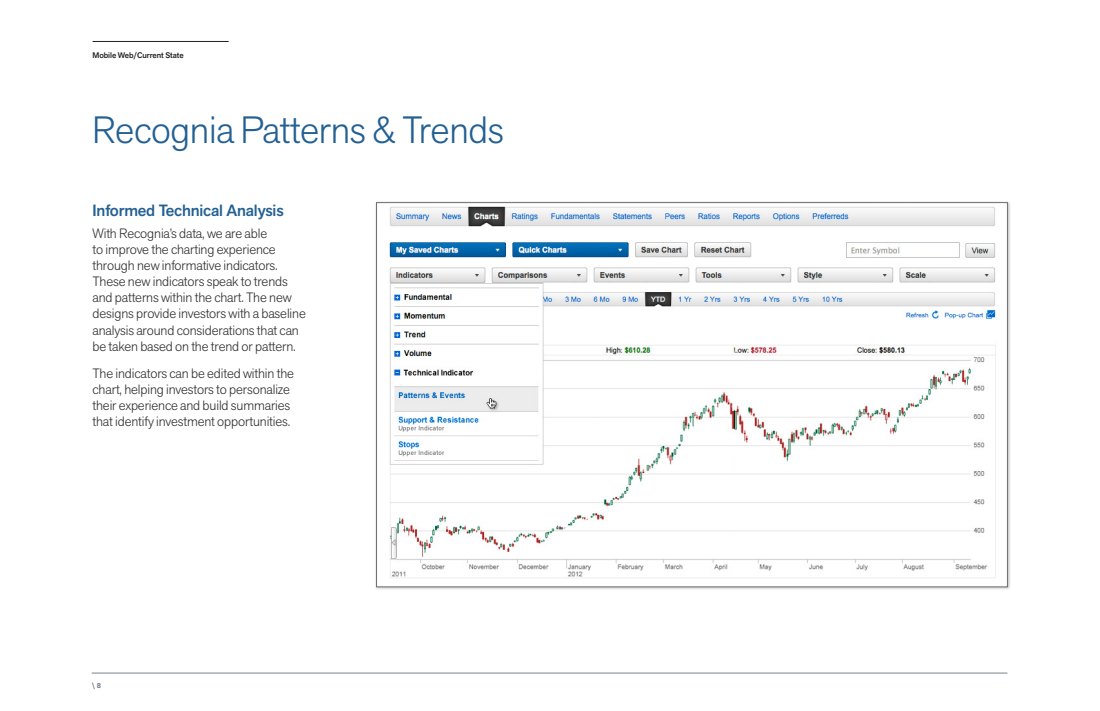Switch to the Fundamentals tab
The image size is (1100, 711).
click(x=575, y=216)
